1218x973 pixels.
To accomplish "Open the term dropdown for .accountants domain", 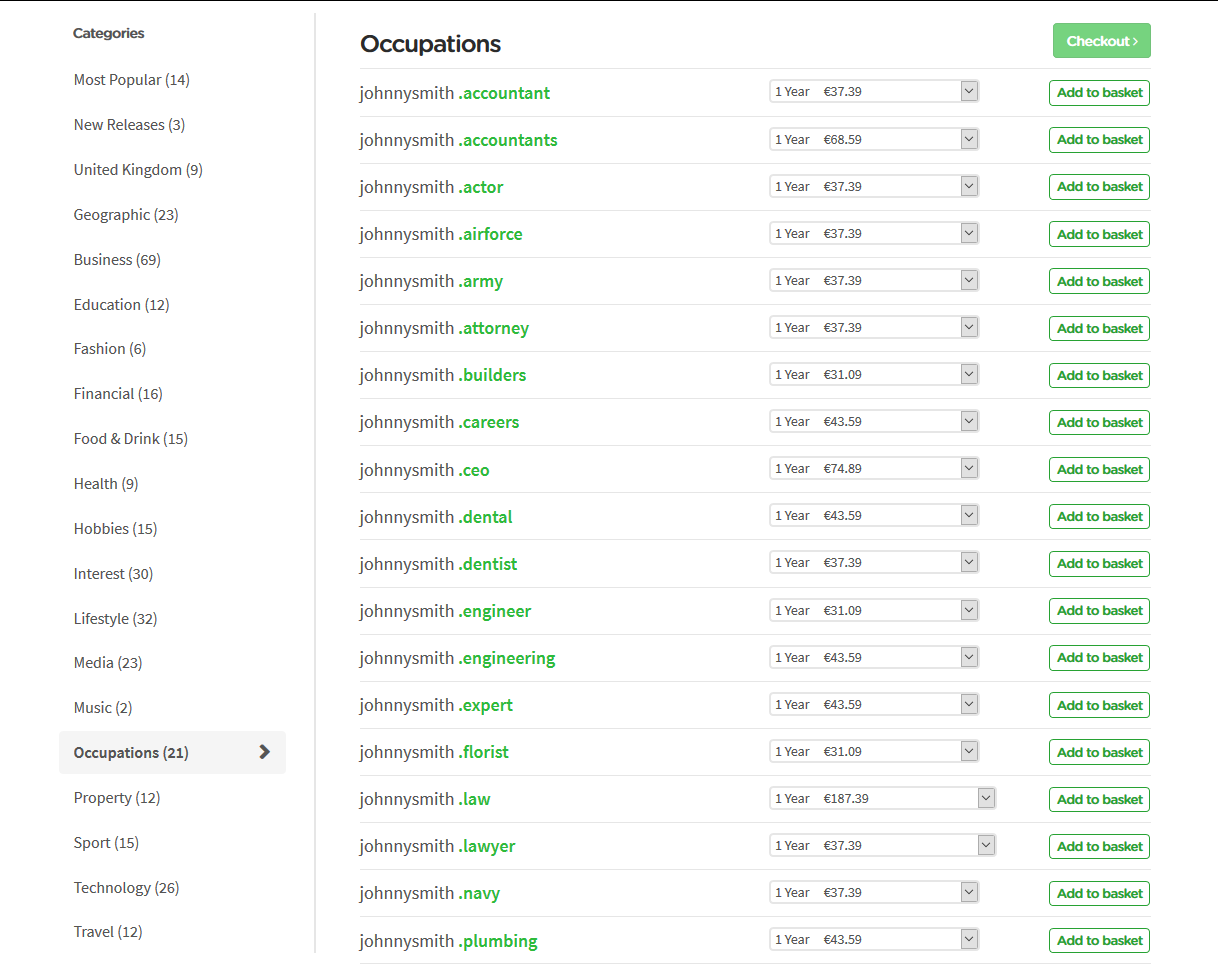I will [x=873, y=140].
